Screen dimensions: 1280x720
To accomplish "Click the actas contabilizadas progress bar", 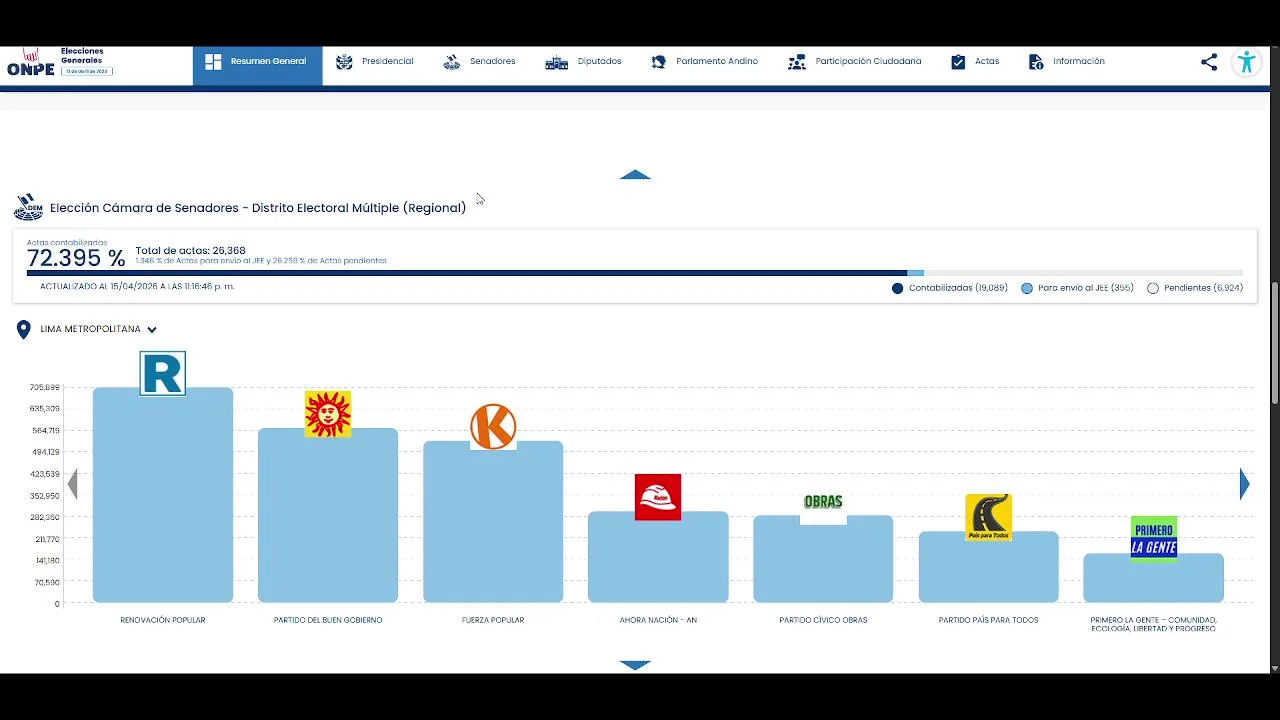I will click(x=635, y=273).
